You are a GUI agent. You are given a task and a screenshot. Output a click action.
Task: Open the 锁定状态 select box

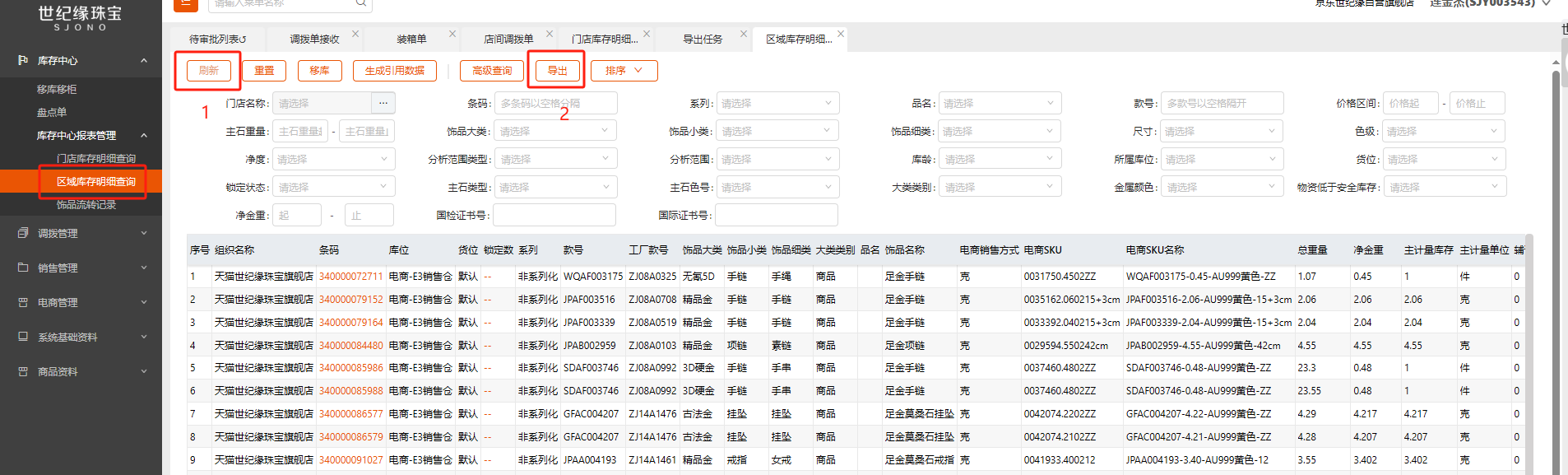point(333,187)
